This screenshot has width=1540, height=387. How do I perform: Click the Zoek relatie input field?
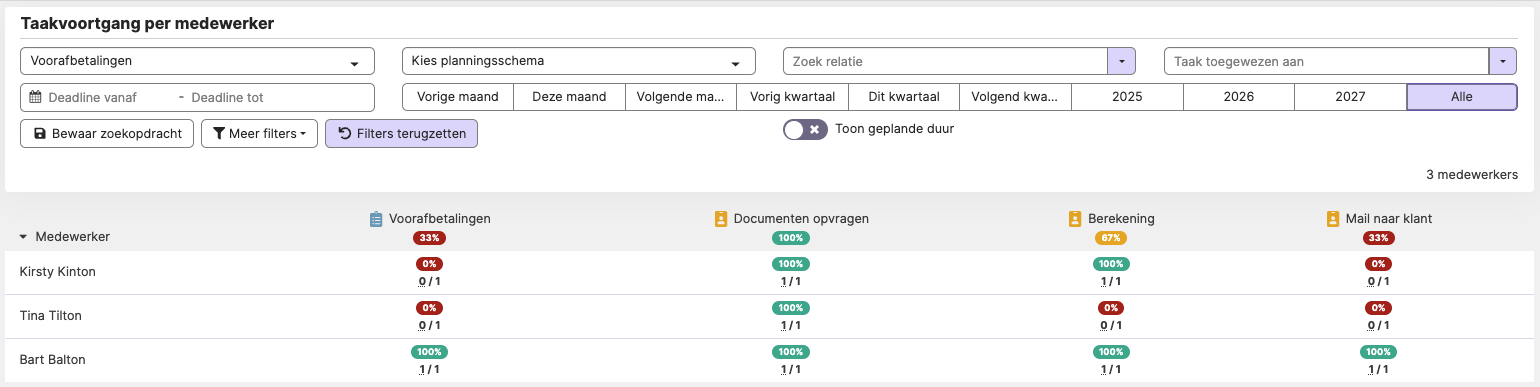[945, 61]
